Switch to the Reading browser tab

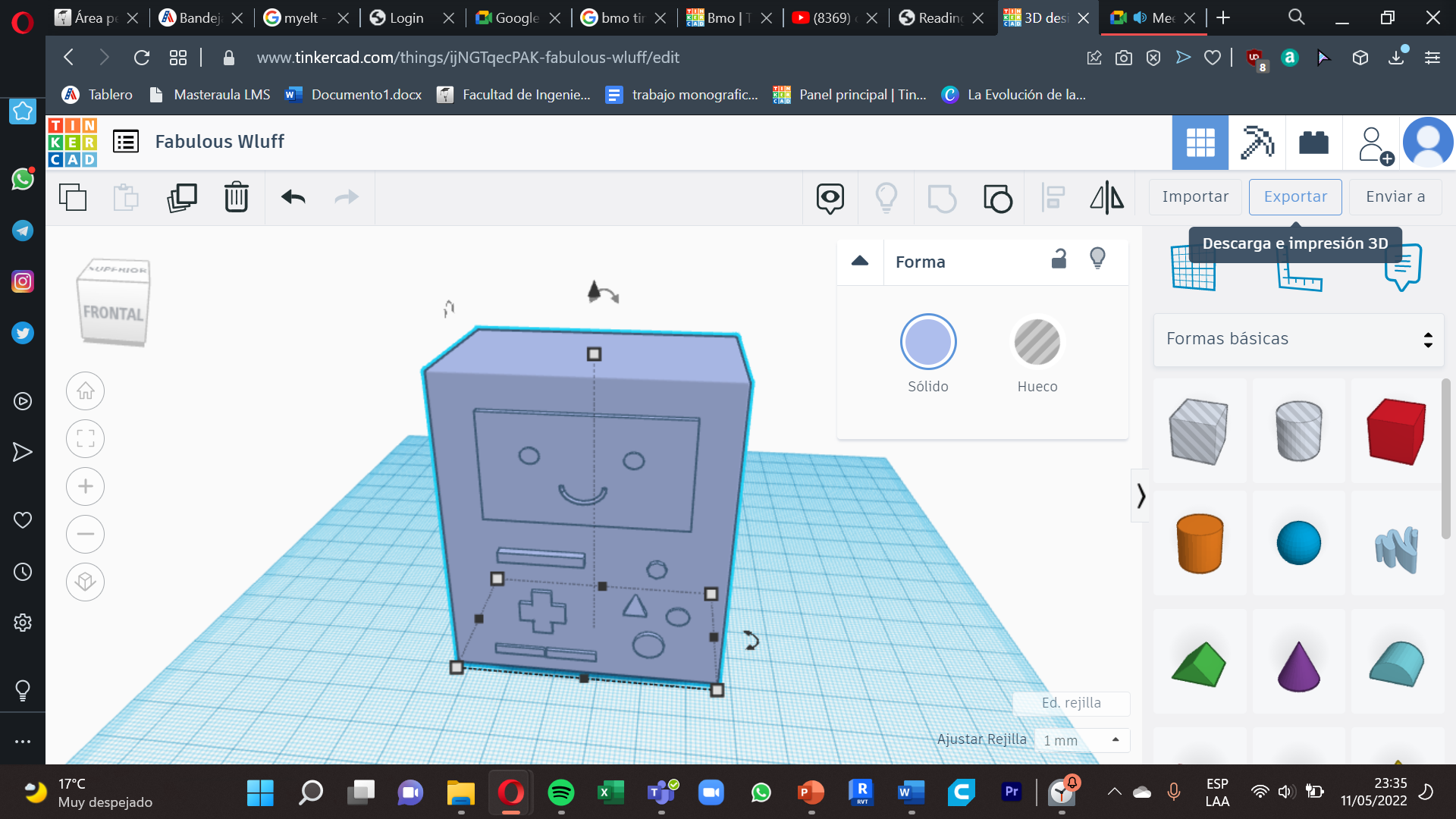pyautogui.click(x=941, y=17)
